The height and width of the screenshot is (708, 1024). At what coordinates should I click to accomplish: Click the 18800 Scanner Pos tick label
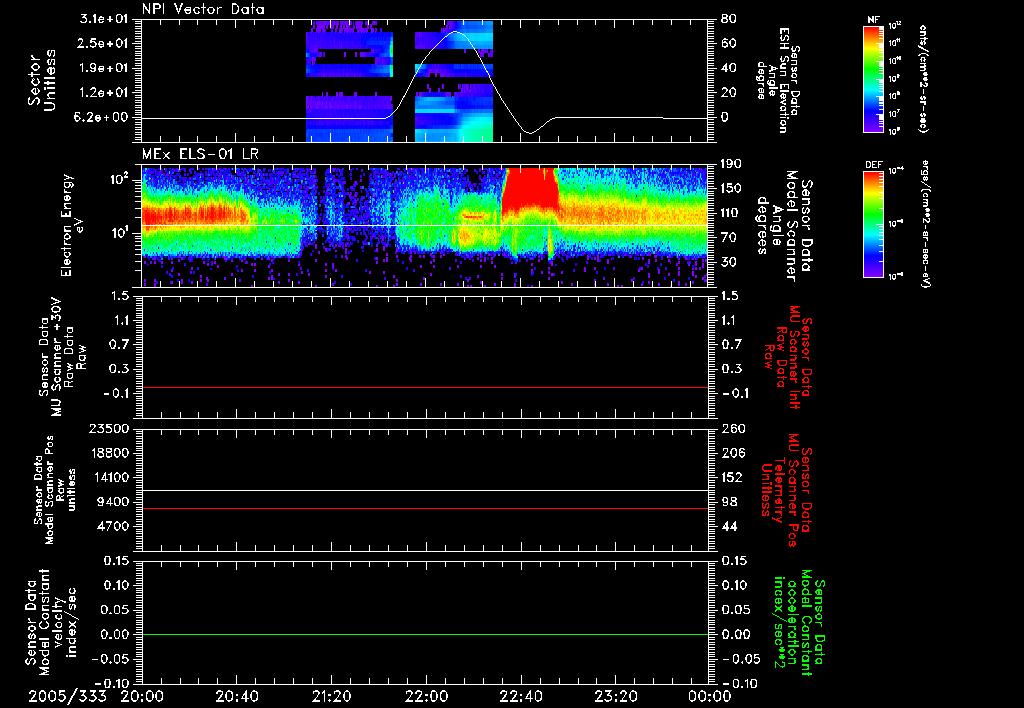pyautogui.click(x=110, y=453)
